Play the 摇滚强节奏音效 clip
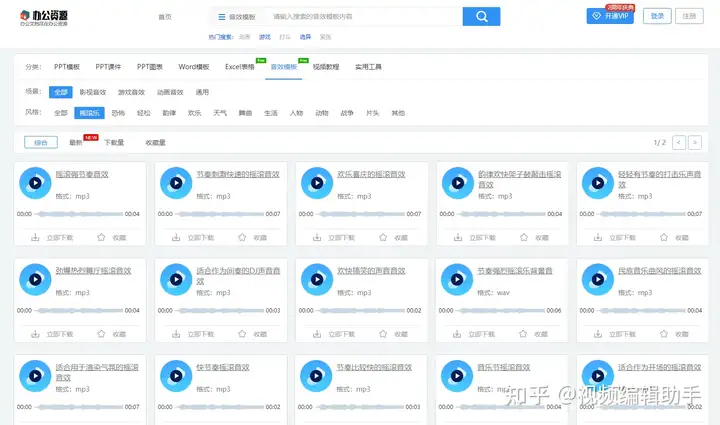Viewport: 720px width, 425px height. [x=35, y=183]
